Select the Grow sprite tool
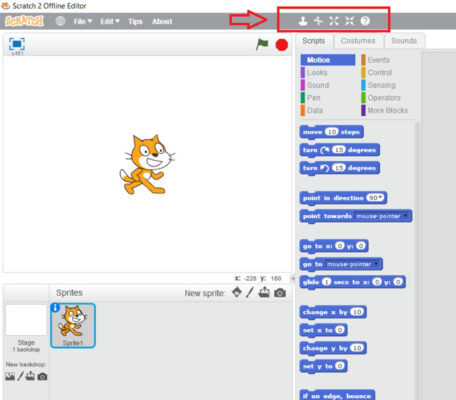The image size is (456, 400). 334,21
